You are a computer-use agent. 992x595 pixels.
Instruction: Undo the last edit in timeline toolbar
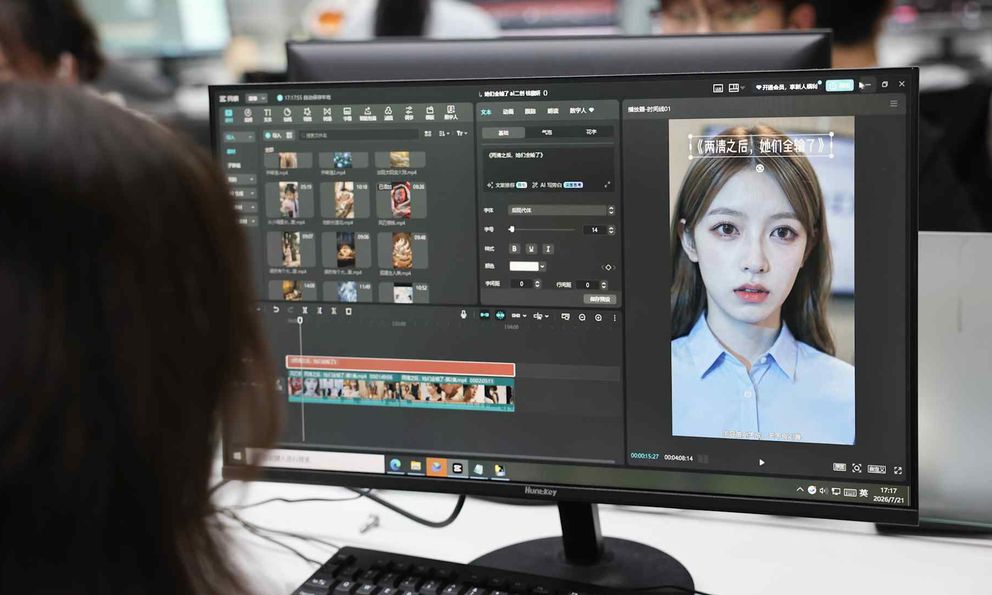(x=276, y=310)
